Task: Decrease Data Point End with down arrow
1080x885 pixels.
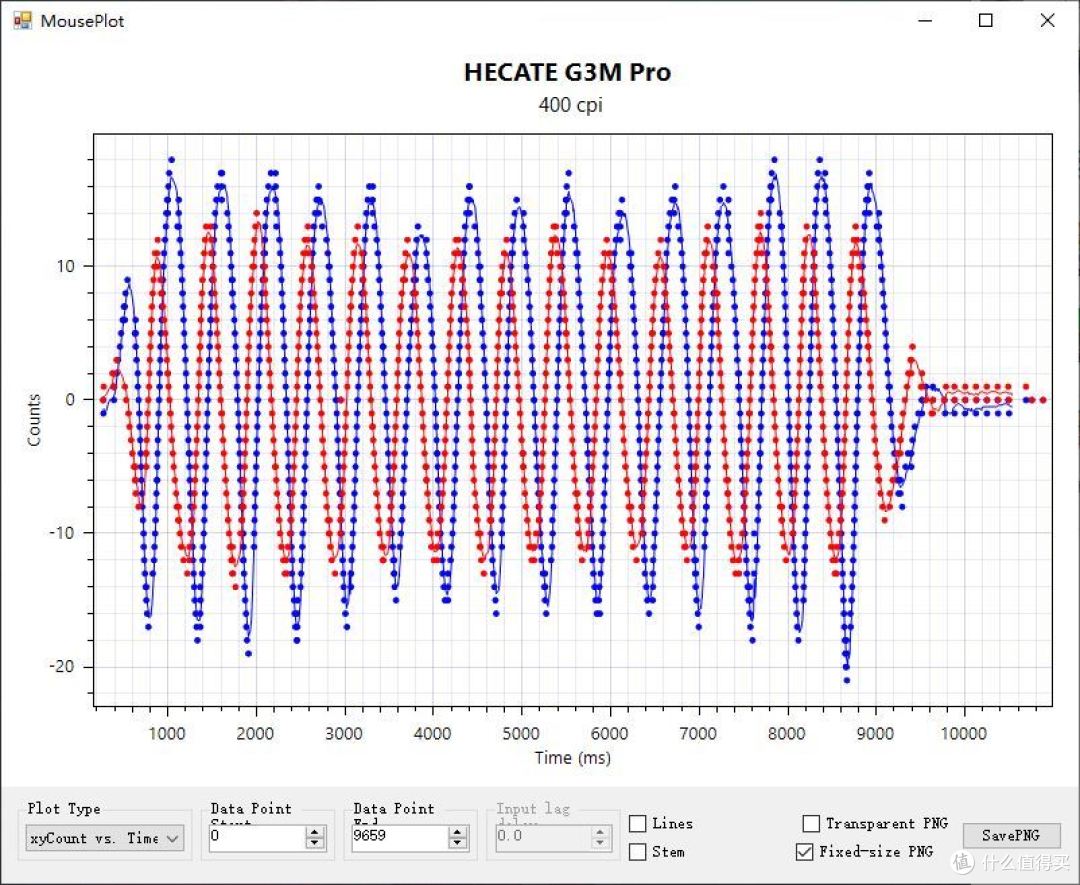Action: click(457, 843)
